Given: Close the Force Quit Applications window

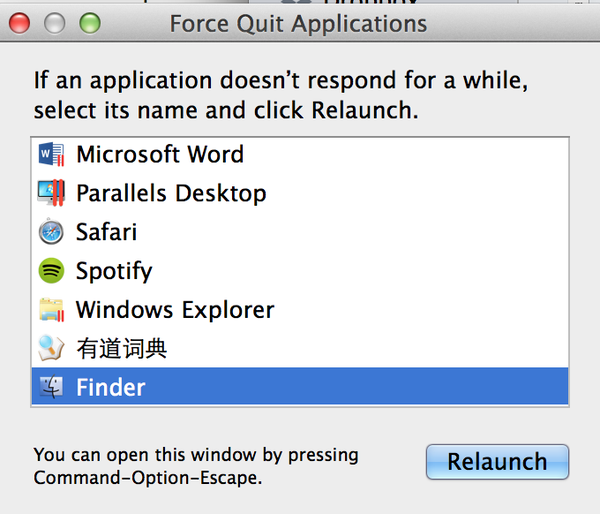Looking at the screenshot, I should (20, 23).
